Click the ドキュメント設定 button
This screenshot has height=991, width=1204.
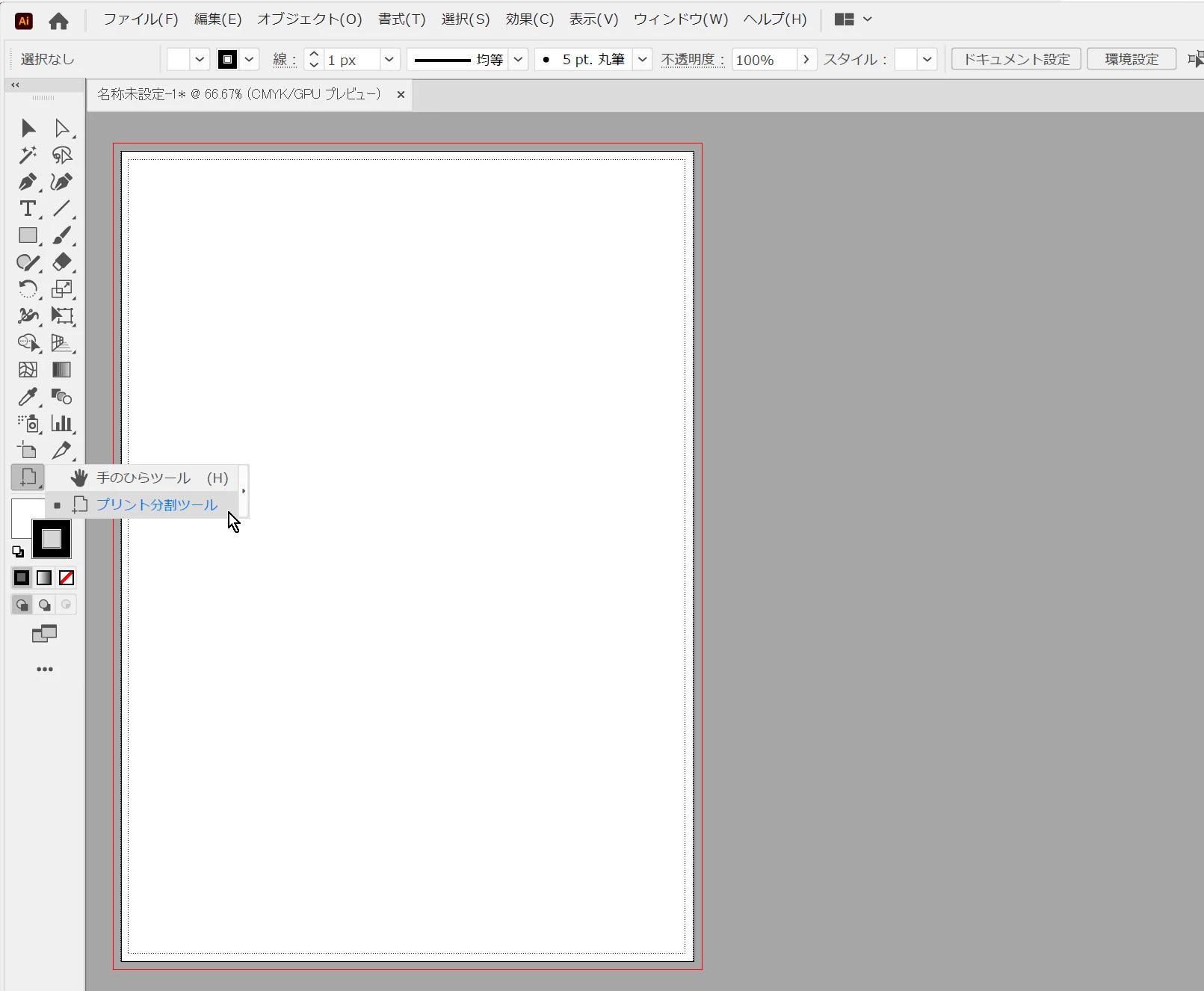click(1016, 60)
